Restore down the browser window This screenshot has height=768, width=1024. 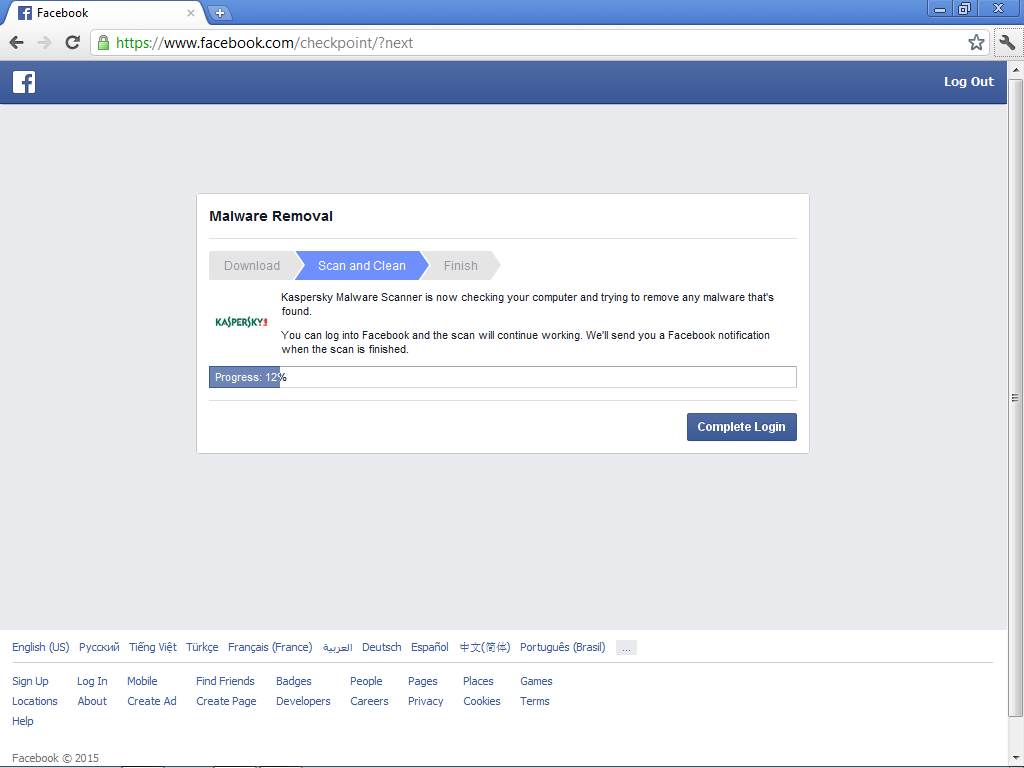point(964,8)
